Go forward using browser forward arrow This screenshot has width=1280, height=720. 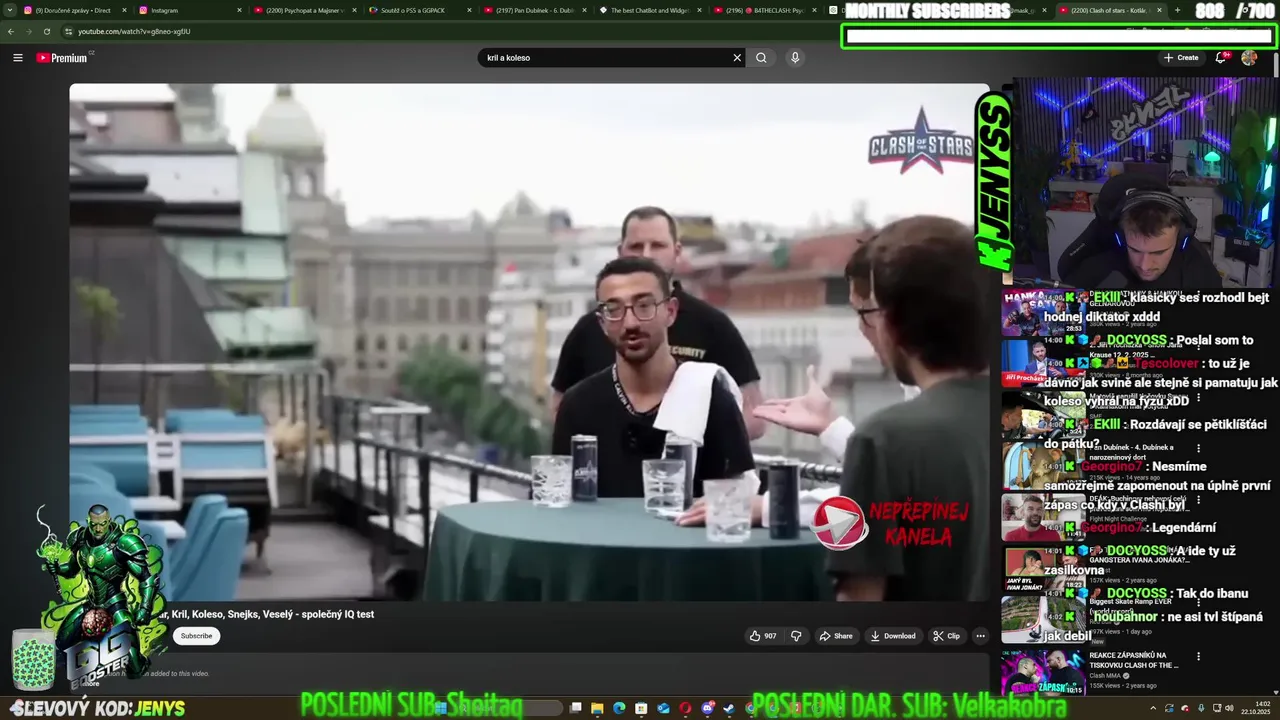coord(29,31)
